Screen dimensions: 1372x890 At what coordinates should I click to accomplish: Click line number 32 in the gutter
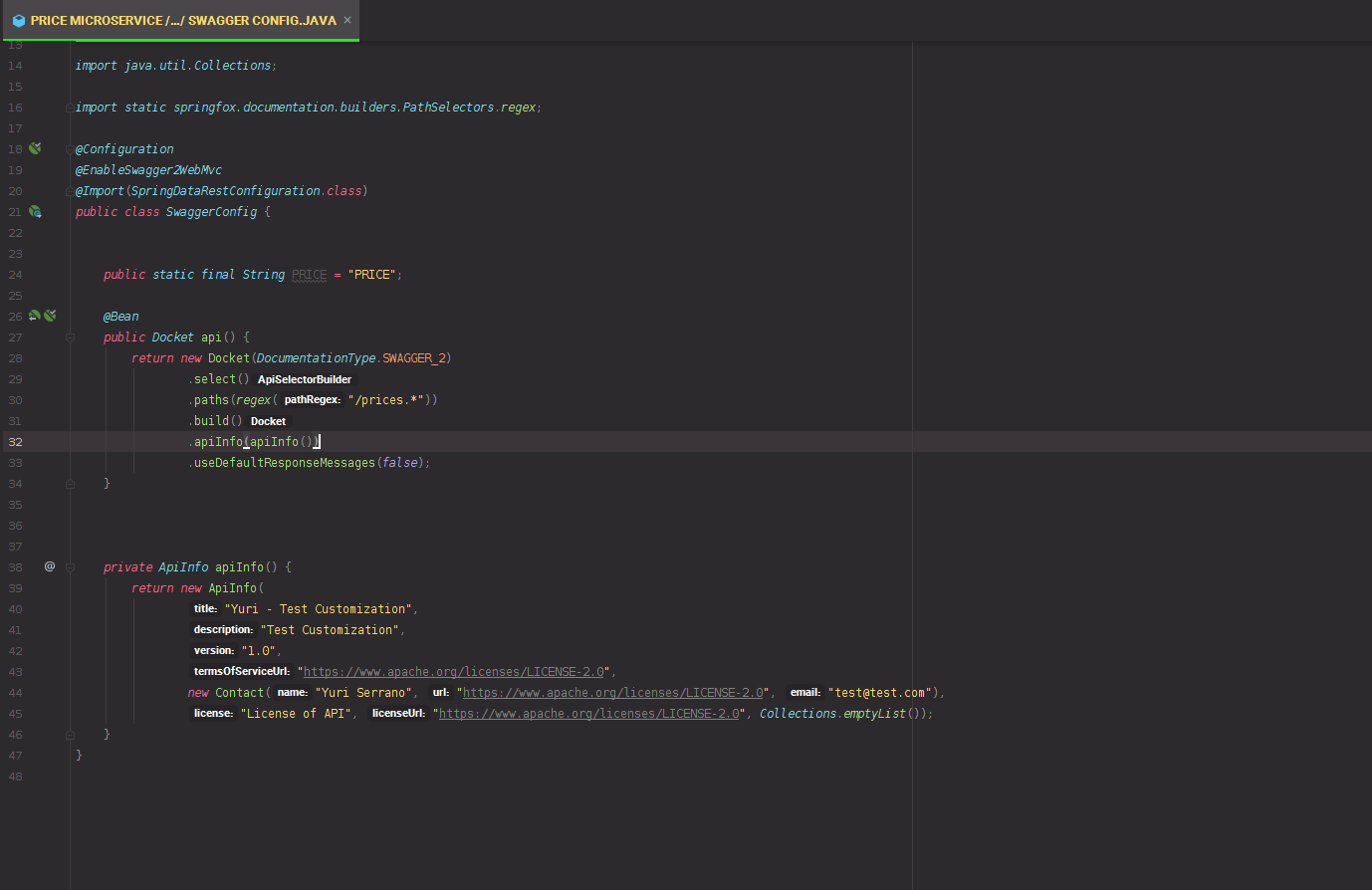(x=15, y=441)
